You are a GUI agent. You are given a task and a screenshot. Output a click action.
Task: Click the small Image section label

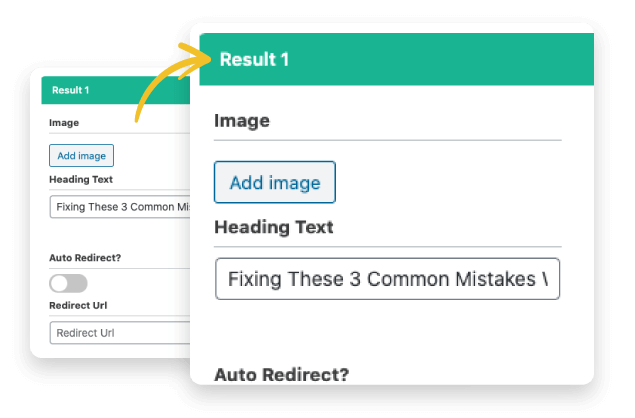pos(64,123)
